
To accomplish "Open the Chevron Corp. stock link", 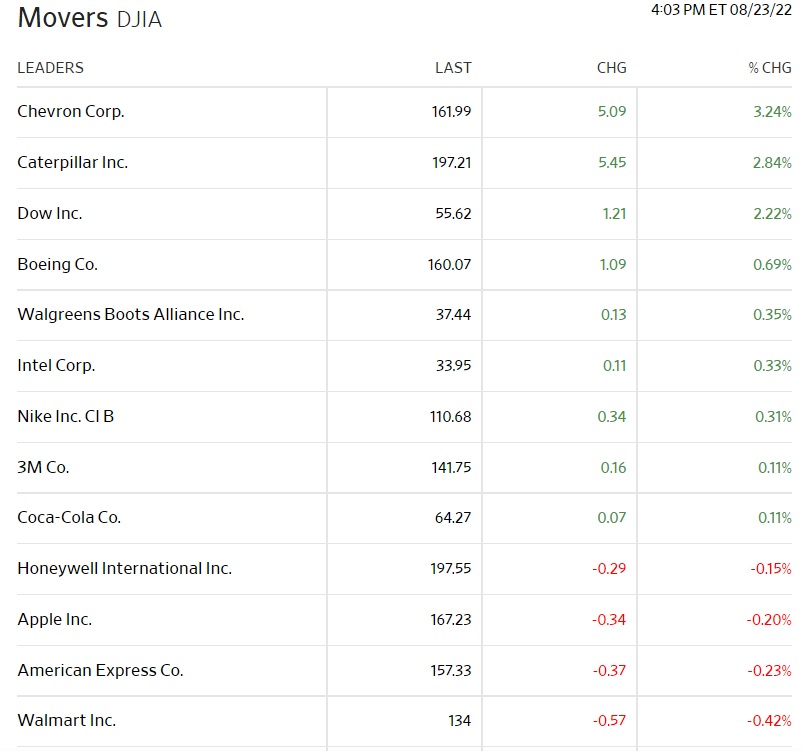I will [71, 112].
